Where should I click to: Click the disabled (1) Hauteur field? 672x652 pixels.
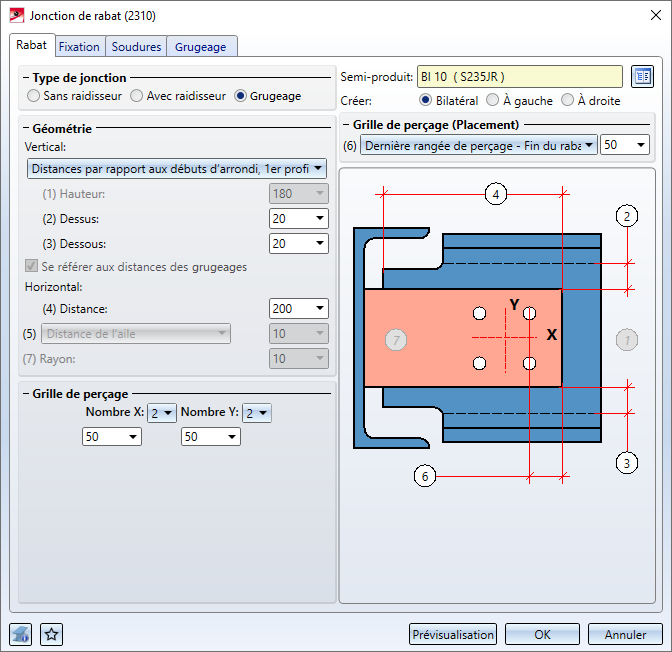coord(299,194)
